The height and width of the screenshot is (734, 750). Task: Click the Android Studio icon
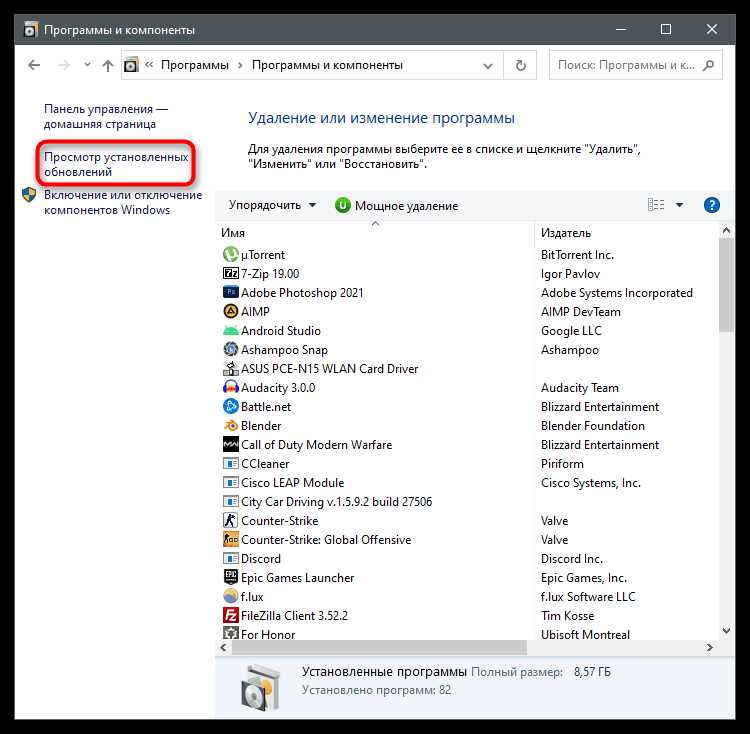[x=231, y=330]
